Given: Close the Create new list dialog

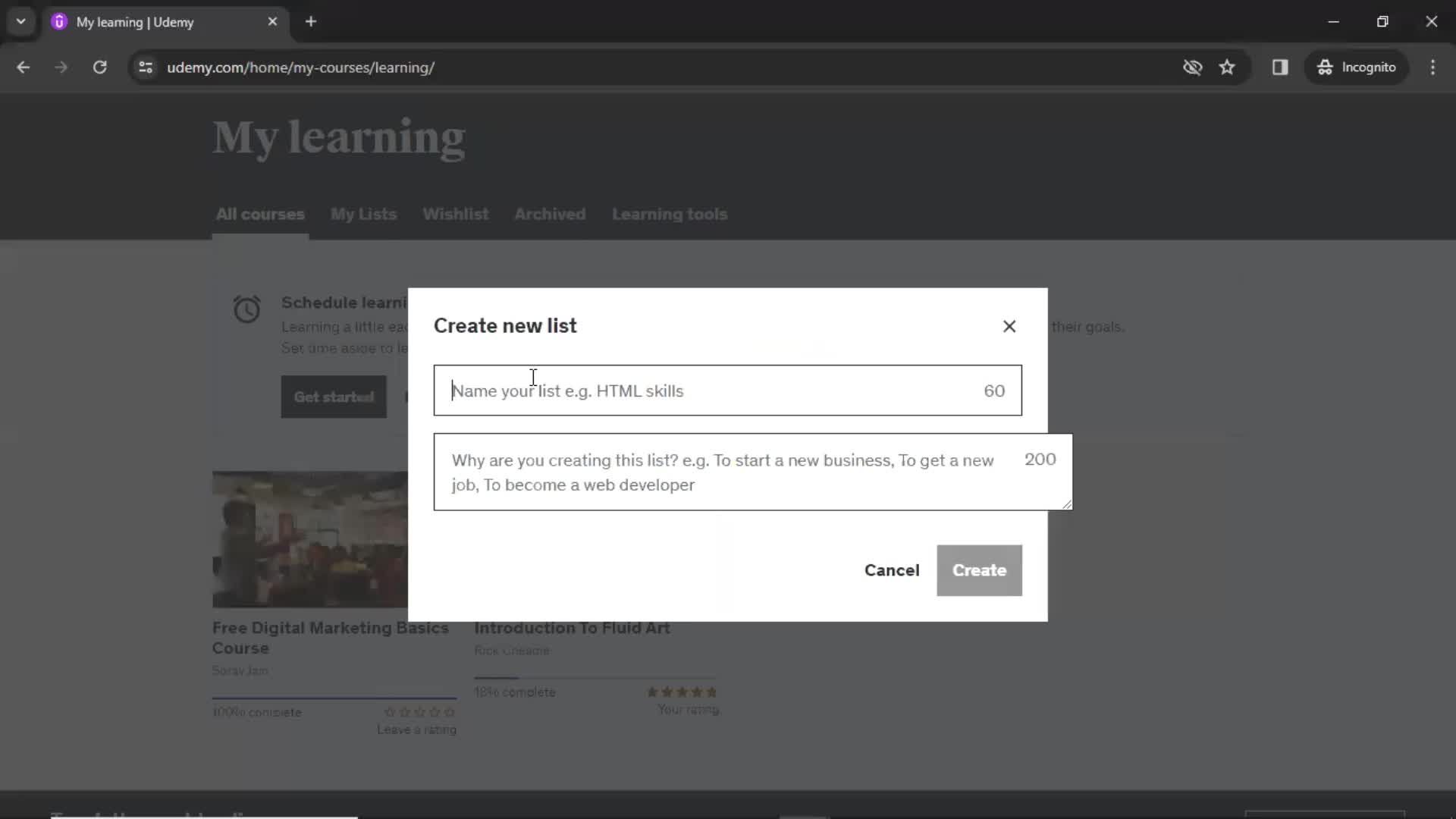Looking at the screenshot, I should tap(1009, 325).
